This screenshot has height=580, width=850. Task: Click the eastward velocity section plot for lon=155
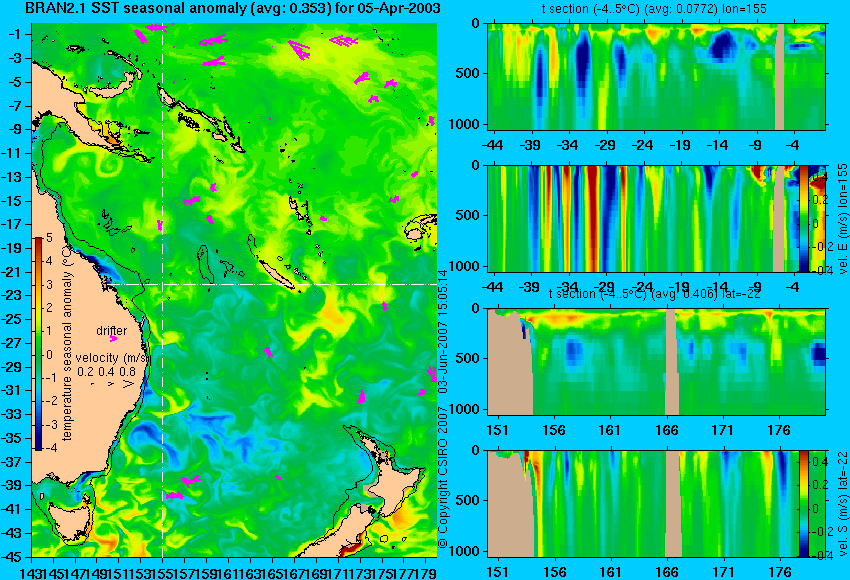click(643, 219)
